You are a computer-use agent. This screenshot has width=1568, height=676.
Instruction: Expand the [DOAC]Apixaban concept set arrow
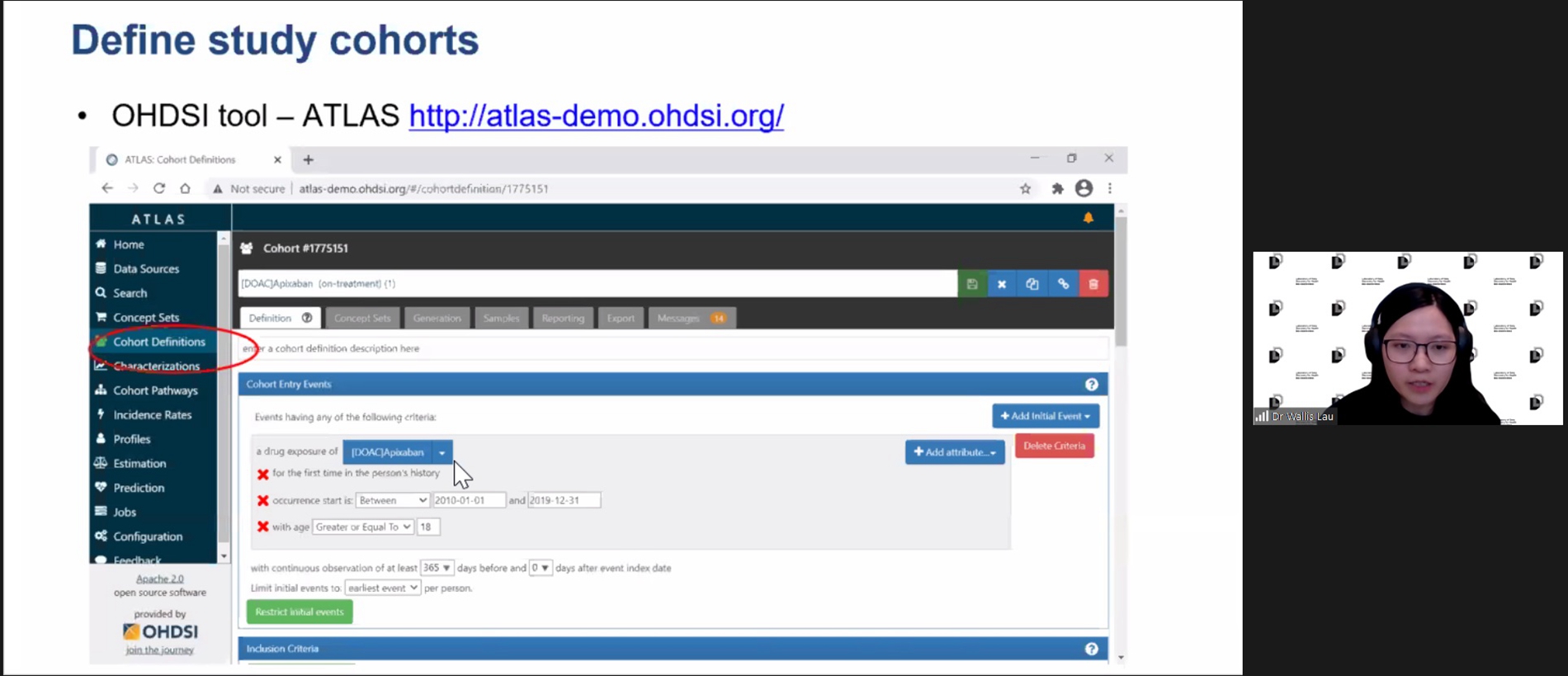442,452
